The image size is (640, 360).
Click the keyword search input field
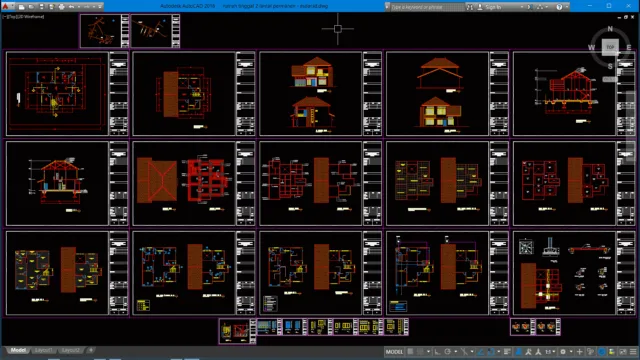tap(428, 7)
